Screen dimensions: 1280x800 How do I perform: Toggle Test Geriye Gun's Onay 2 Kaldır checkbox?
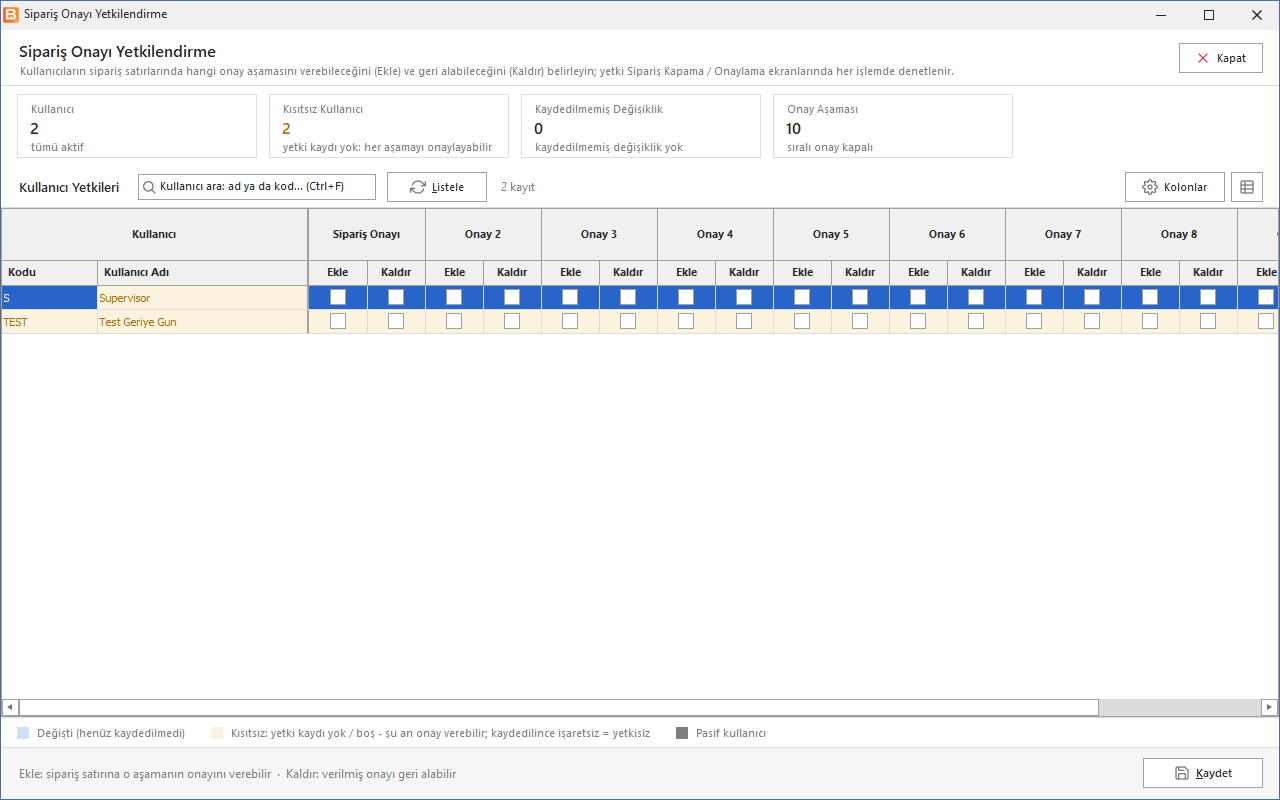[x=512, y=321]
